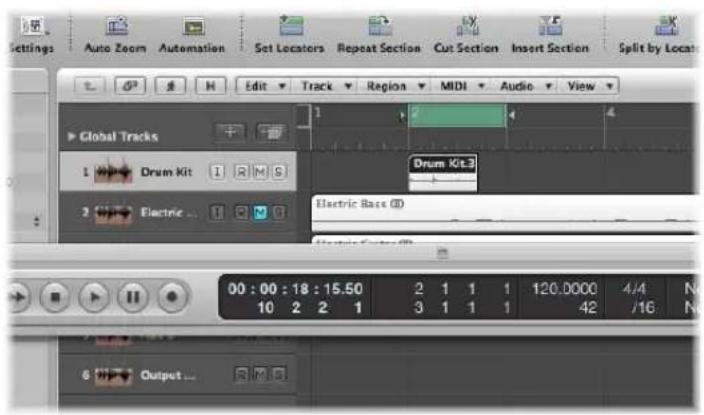Open the Settings toolbar icon
Viewport: 704px width, 415px height.
[x=34, y=26]
